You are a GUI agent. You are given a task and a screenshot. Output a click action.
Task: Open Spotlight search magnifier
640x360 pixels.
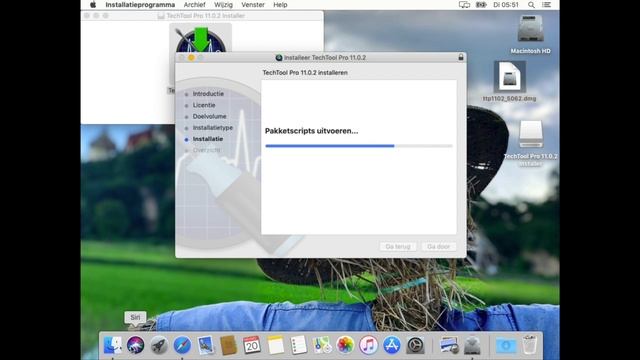pyautogui.click(x=531, y=5)
